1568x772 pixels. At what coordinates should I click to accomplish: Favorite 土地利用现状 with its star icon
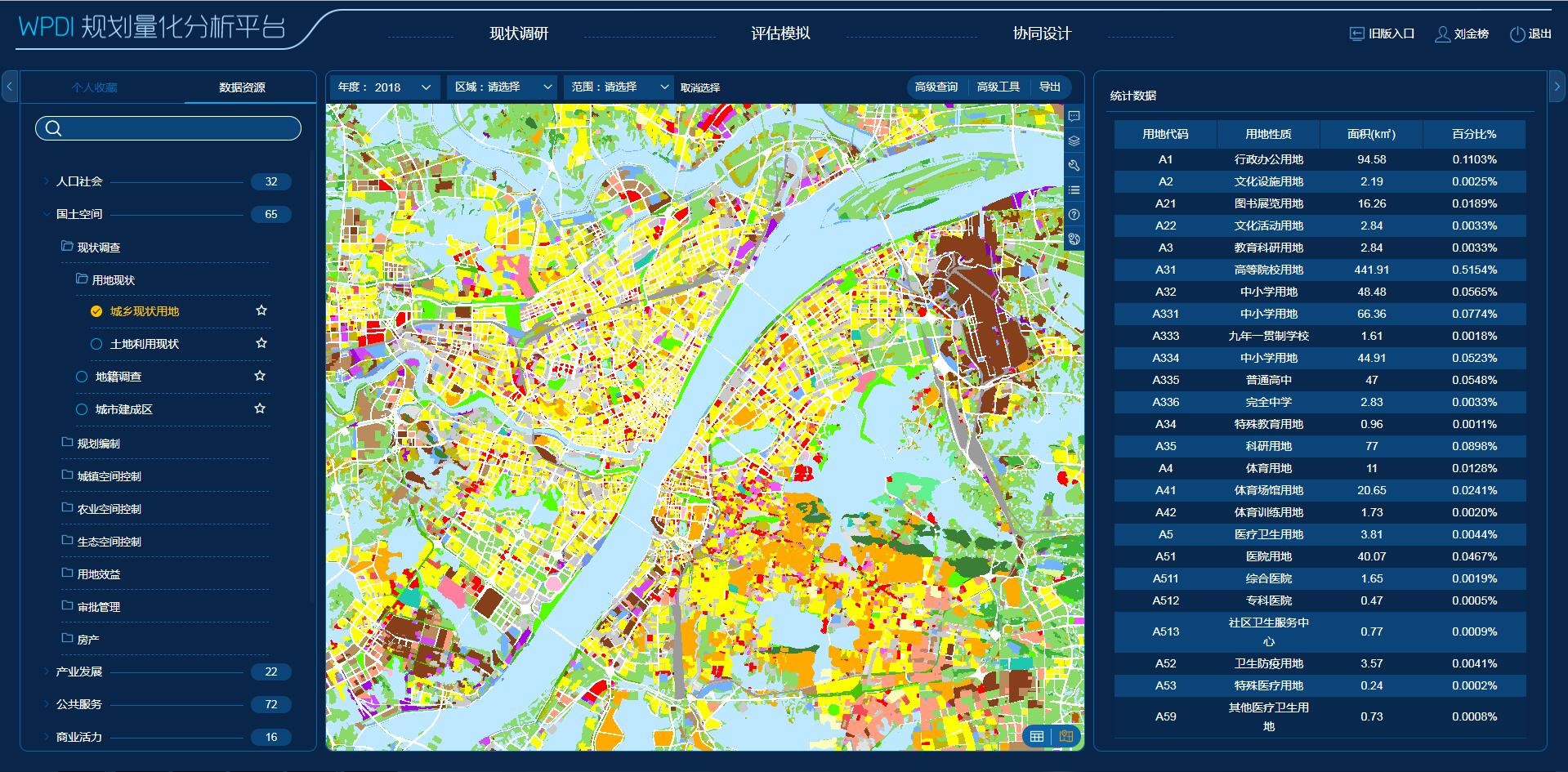coord(261,344)
